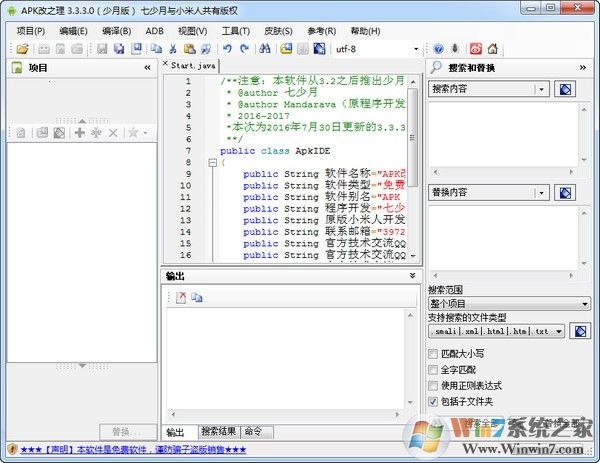Viewport: 600px width, 463px height.
Task: Click the output panel horizontal scrollbar
Action: [x=285, y=414]
